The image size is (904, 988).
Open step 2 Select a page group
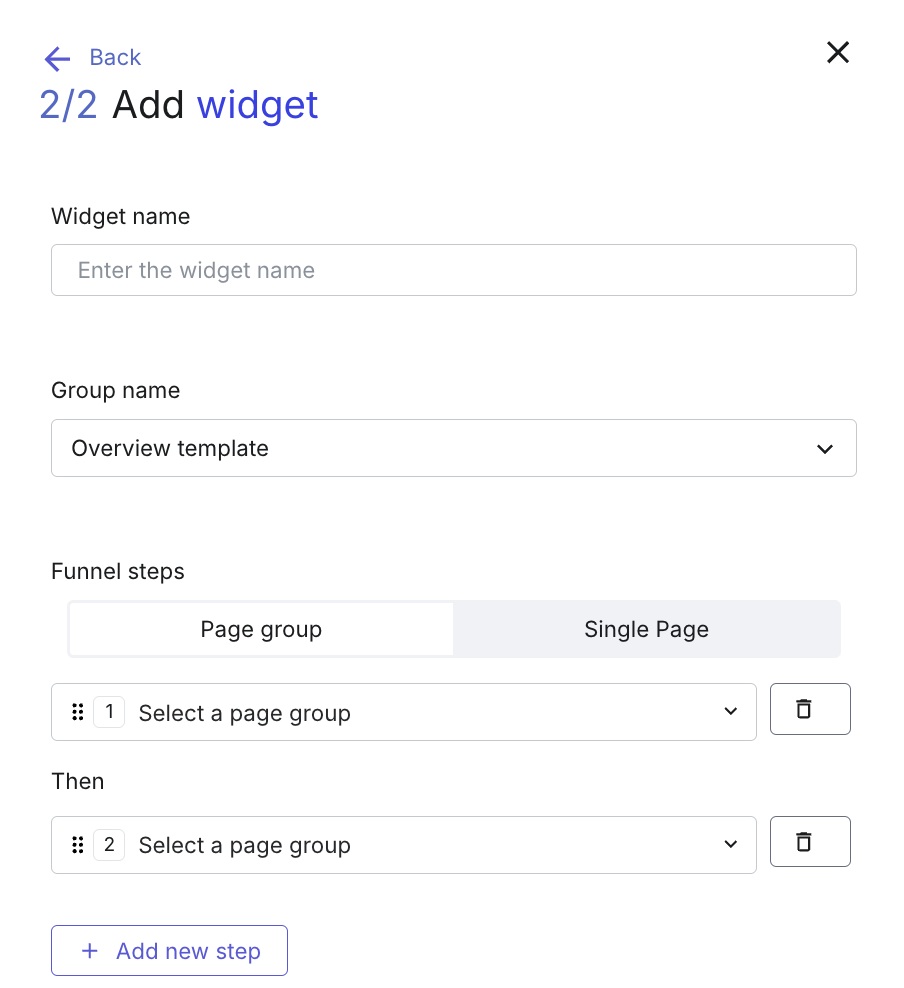(x=404, y=845)
